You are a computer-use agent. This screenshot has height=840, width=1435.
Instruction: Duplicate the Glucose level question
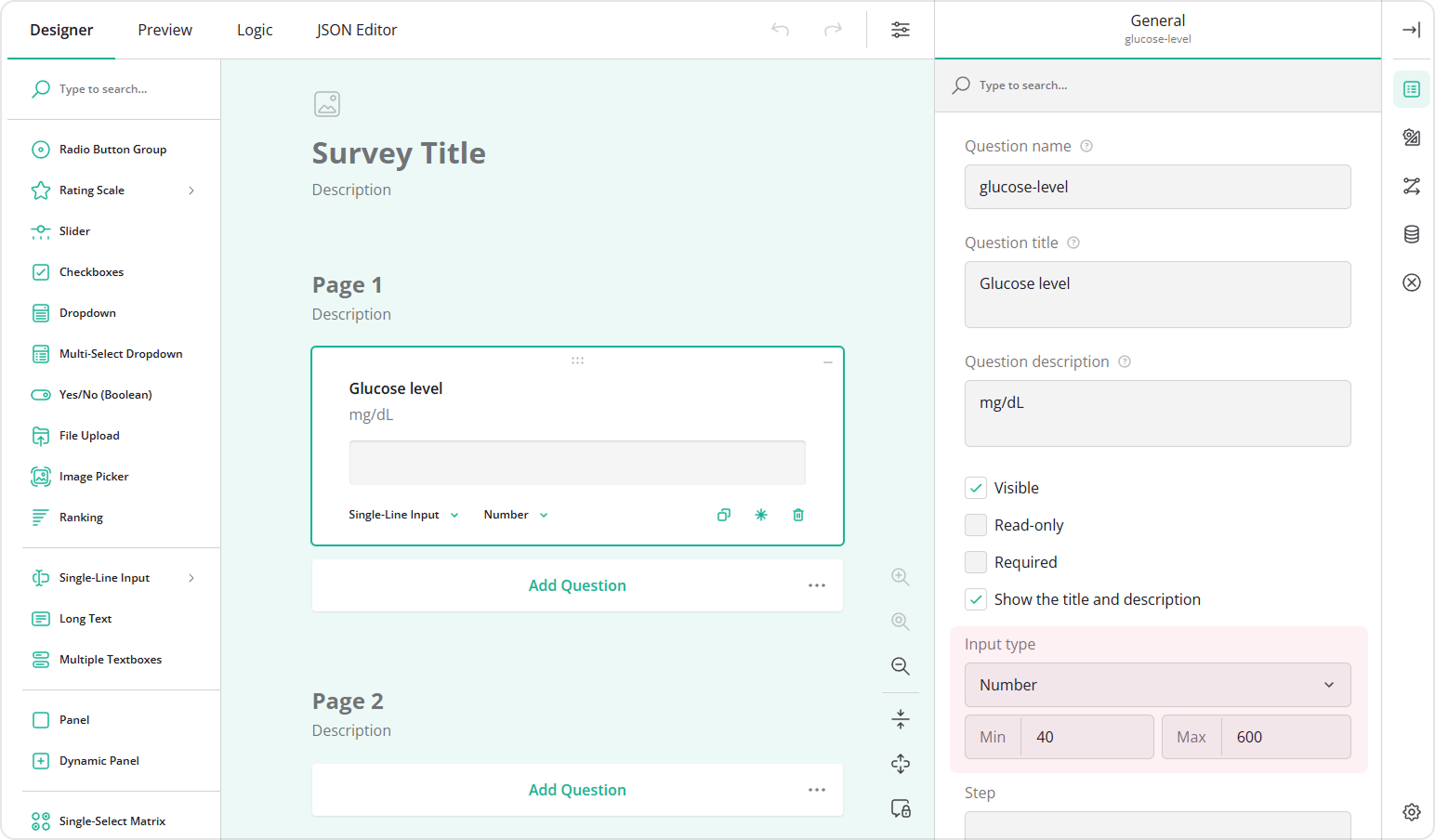coord(723,514)
